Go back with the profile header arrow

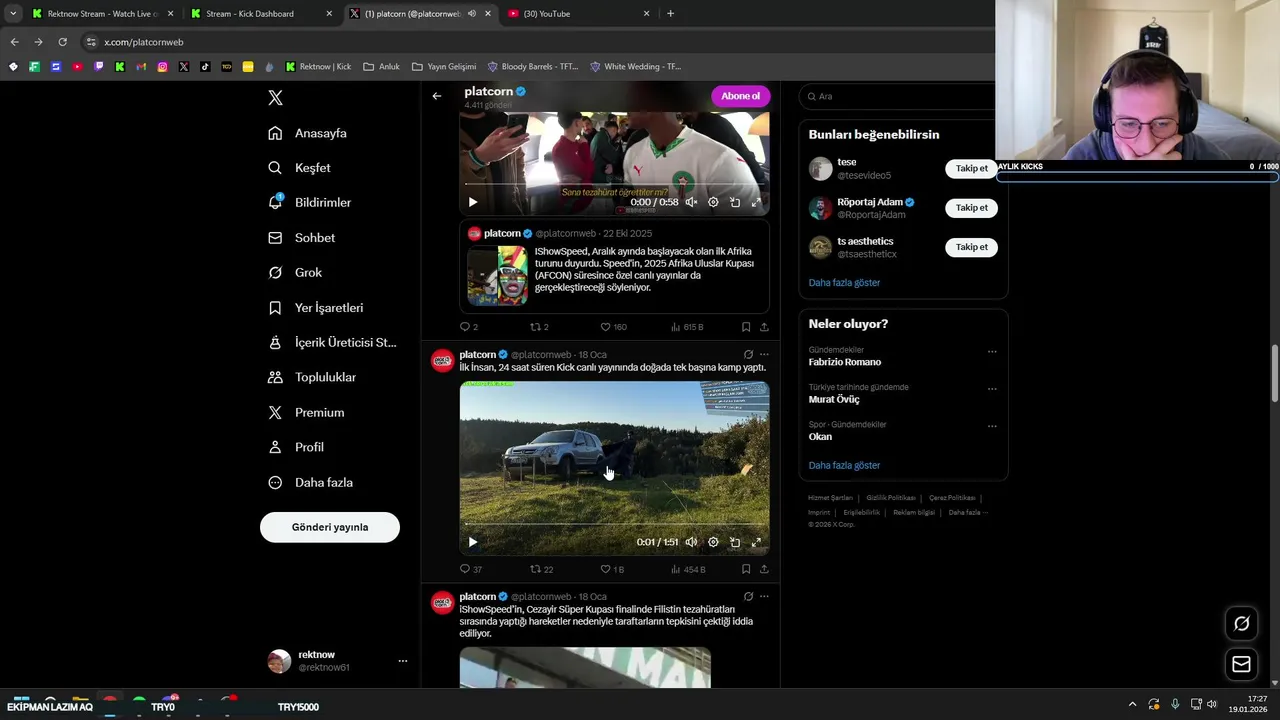tap(437, 96)
